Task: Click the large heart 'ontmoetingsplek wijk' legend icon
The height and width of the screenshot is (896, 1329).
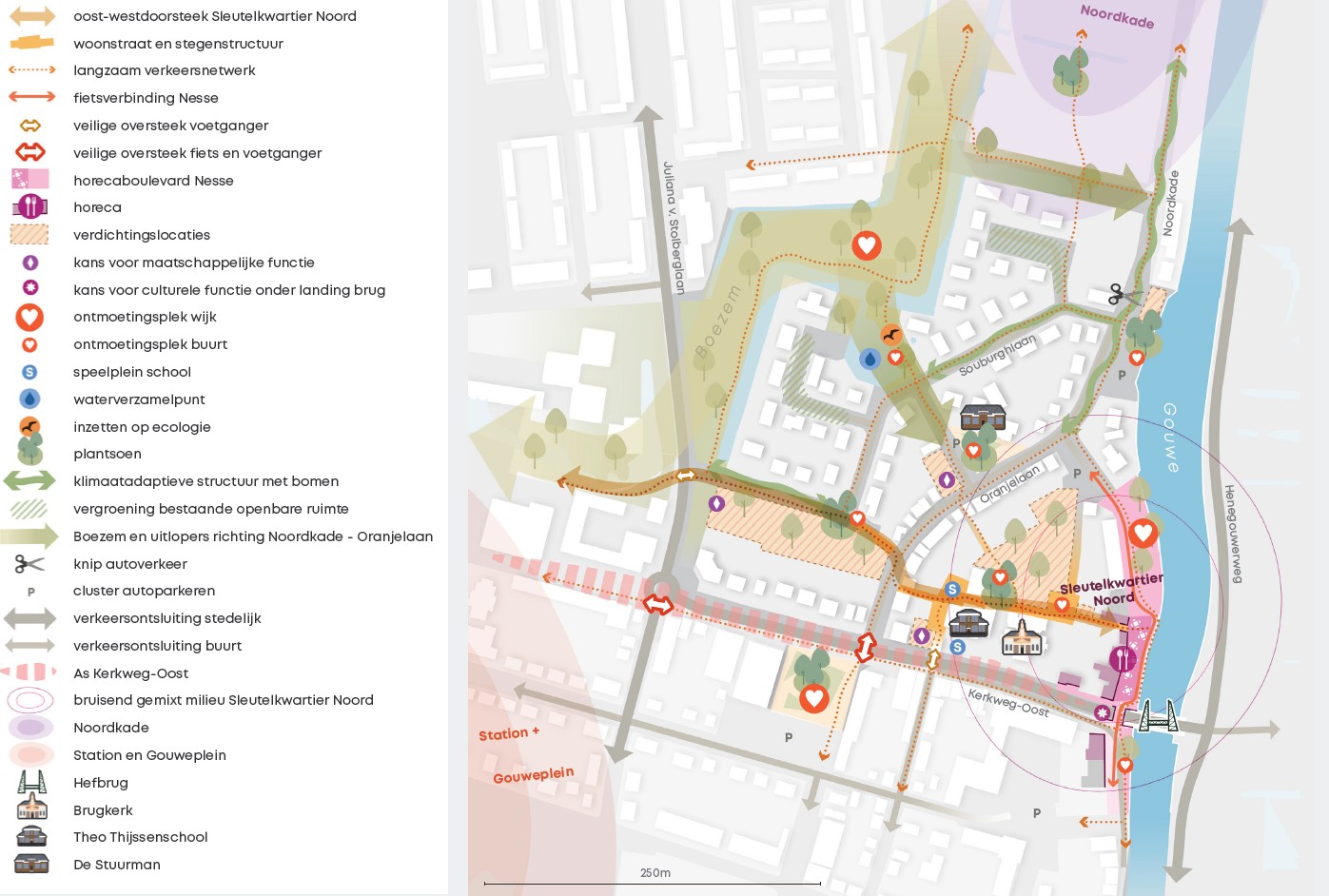Action: click(x=29, y=317)
